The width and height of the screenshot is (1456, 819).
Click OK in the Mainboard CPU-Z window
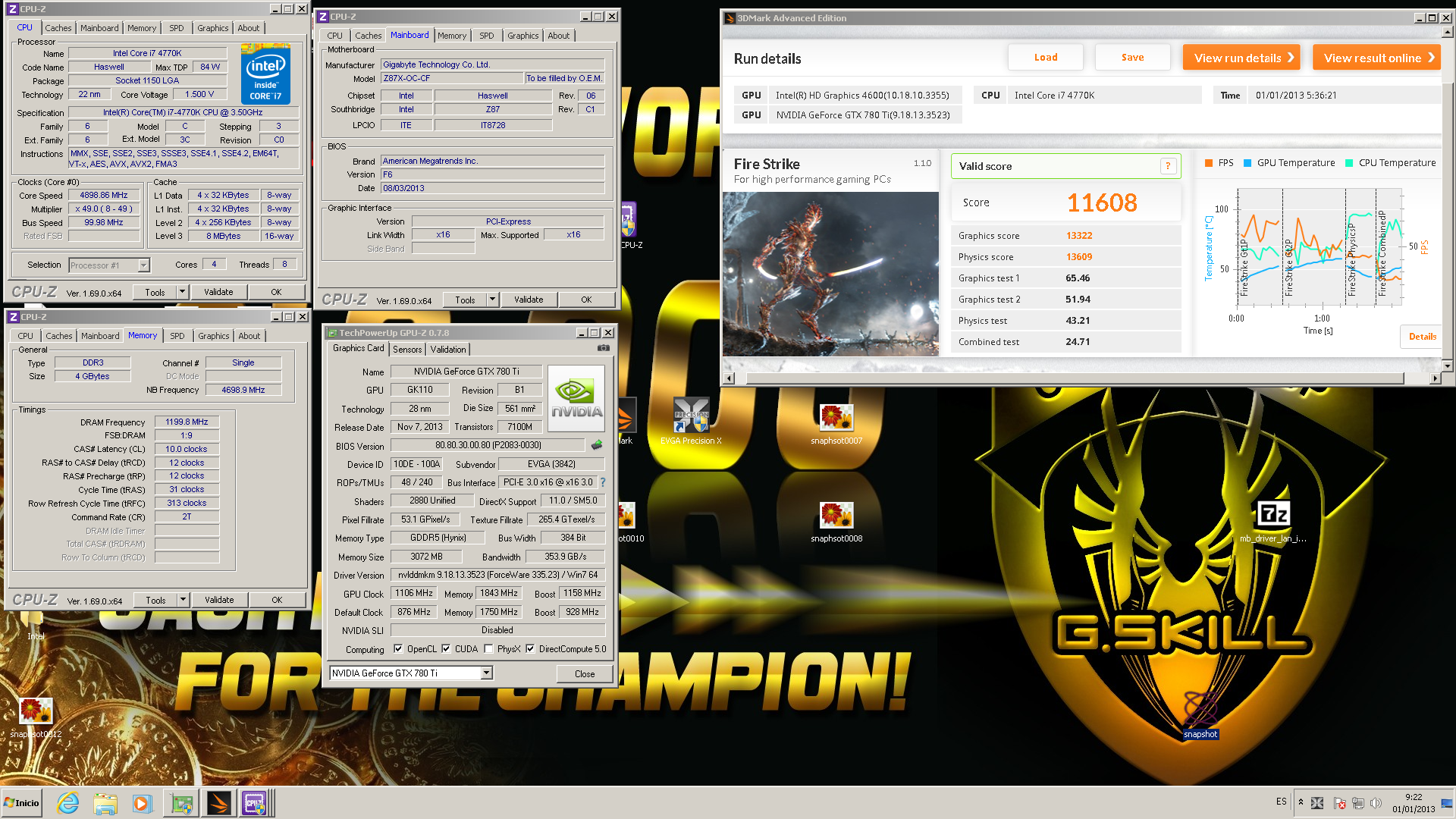pyautogui.click(x=585, y=300)
